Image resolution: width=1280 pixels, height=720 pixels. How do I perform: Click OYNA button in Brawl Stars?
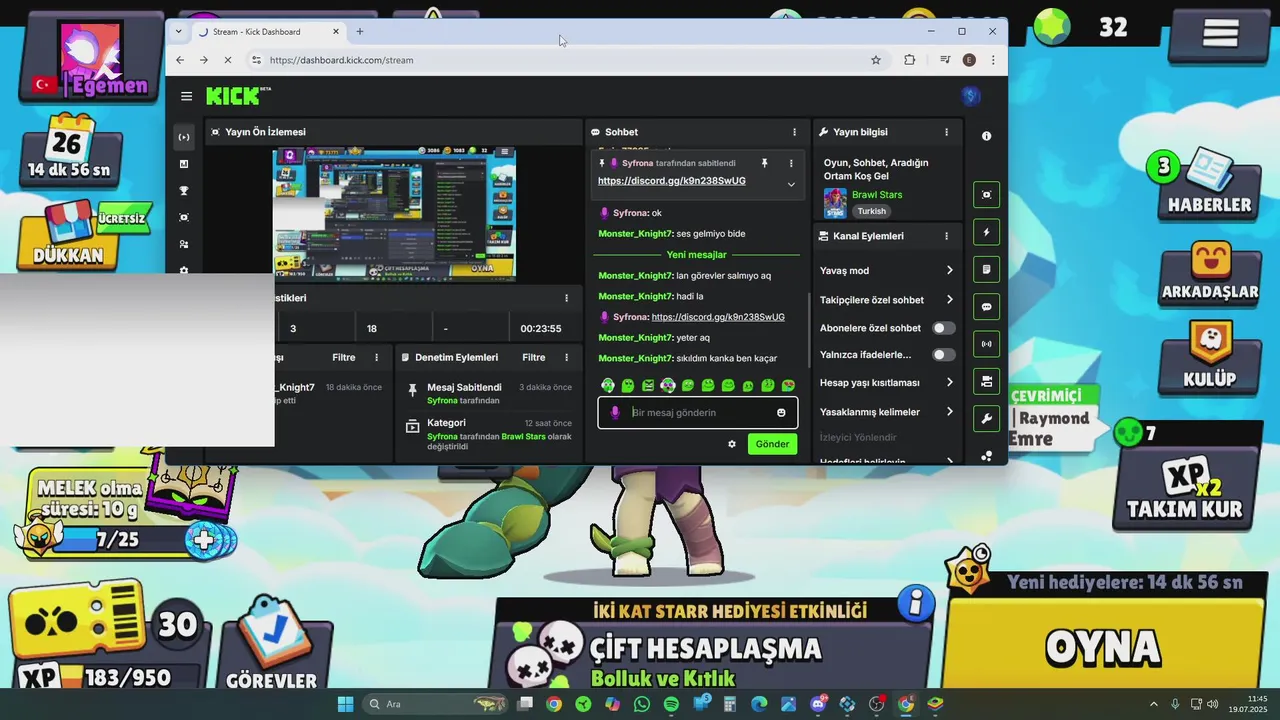tap(1103, 647)
